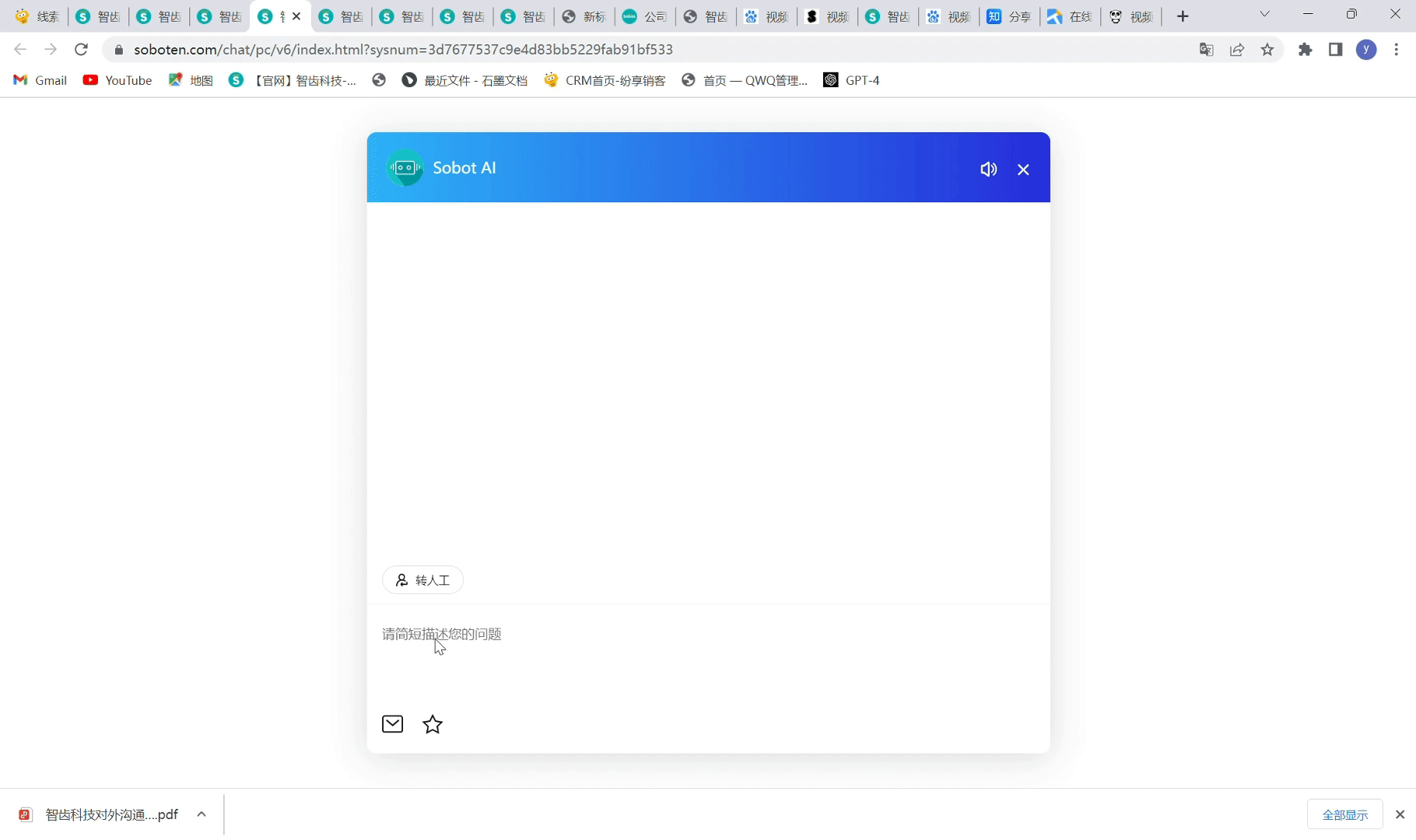Focus the 请简短描述您的问题 message input
This screenshot has width=1416, height=840.
point(708,653)
